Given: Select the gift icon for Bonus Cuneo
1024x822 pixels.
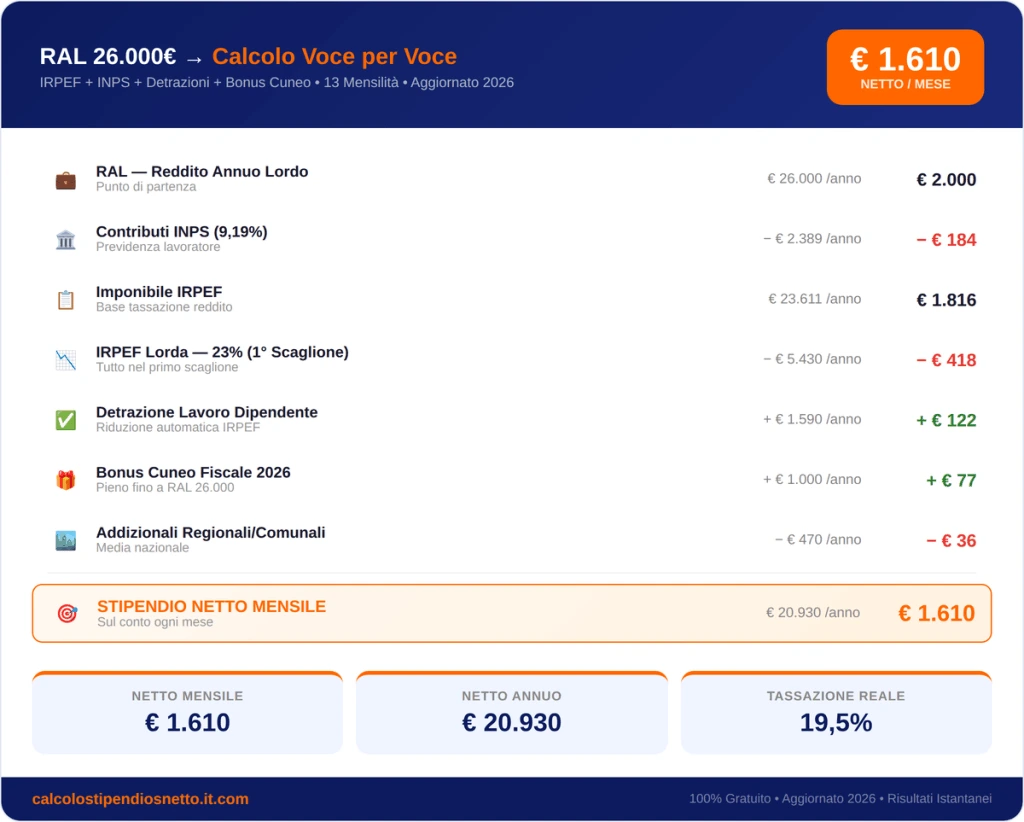Looking at the screenshot, I should pyautogui.click(x=65, y=480).
